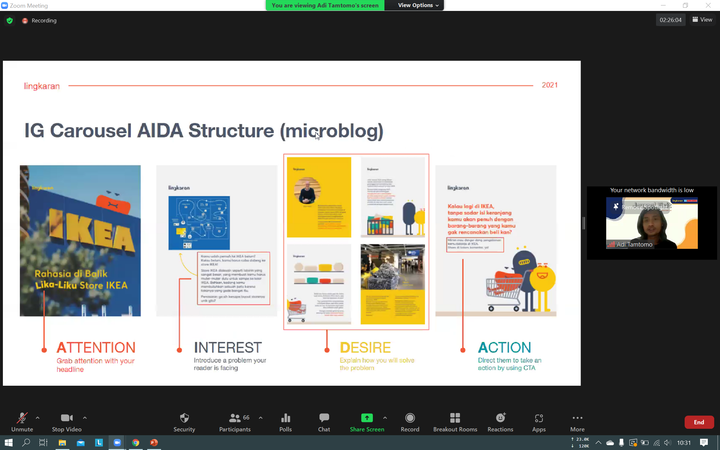Click the OneDrive cloud tray icon
This screenshot has height=450, width=720.
tap(610, 443)
